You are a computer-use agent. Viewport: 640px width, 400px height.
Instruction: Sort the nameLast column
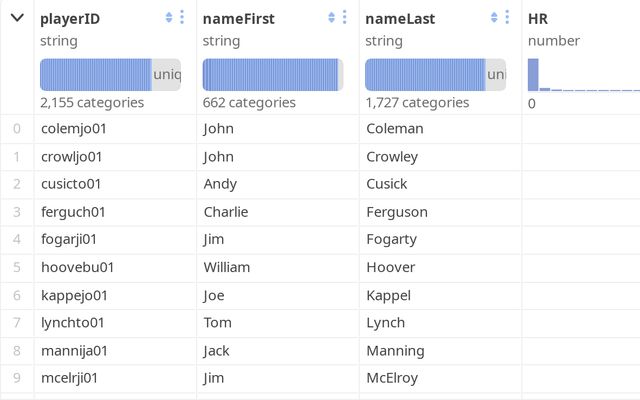(493, 18)
